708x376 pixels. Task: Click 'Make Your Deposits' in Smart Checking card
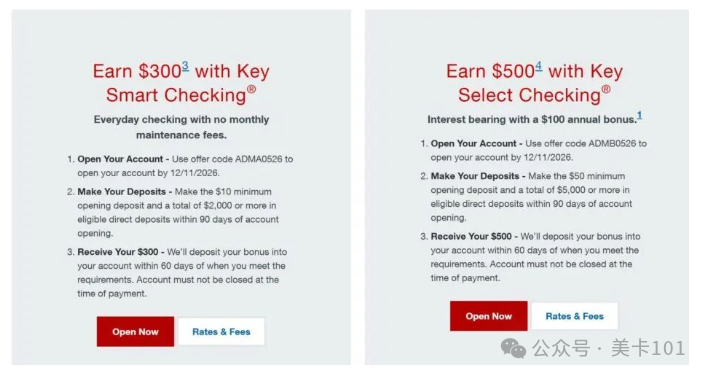tap(121, 192)
